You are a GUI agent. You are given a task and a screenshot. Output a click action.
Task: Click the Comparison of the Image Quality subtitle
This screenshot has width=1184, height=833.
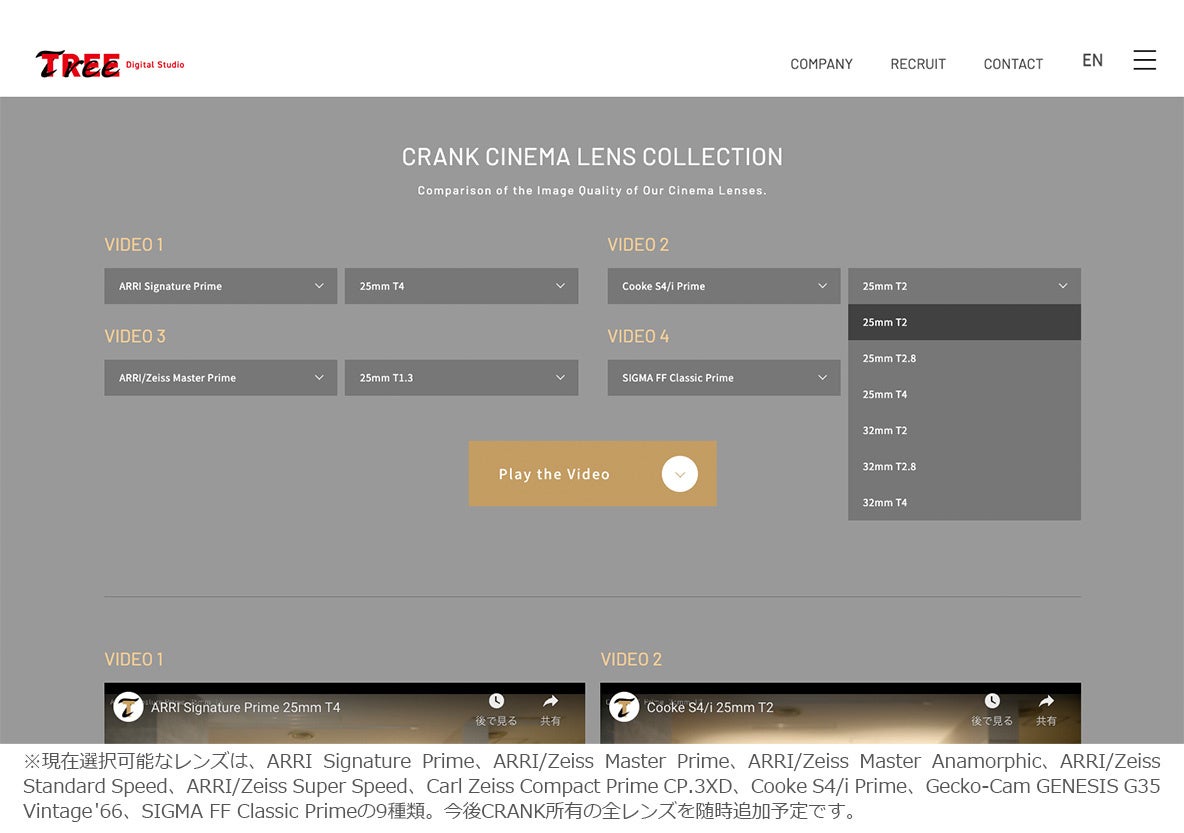592,190
